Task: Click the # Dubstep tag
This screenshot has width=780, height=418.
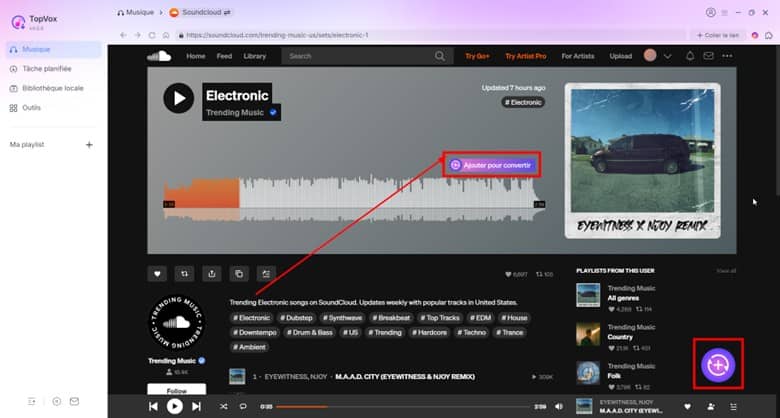Action: [296, 318]
